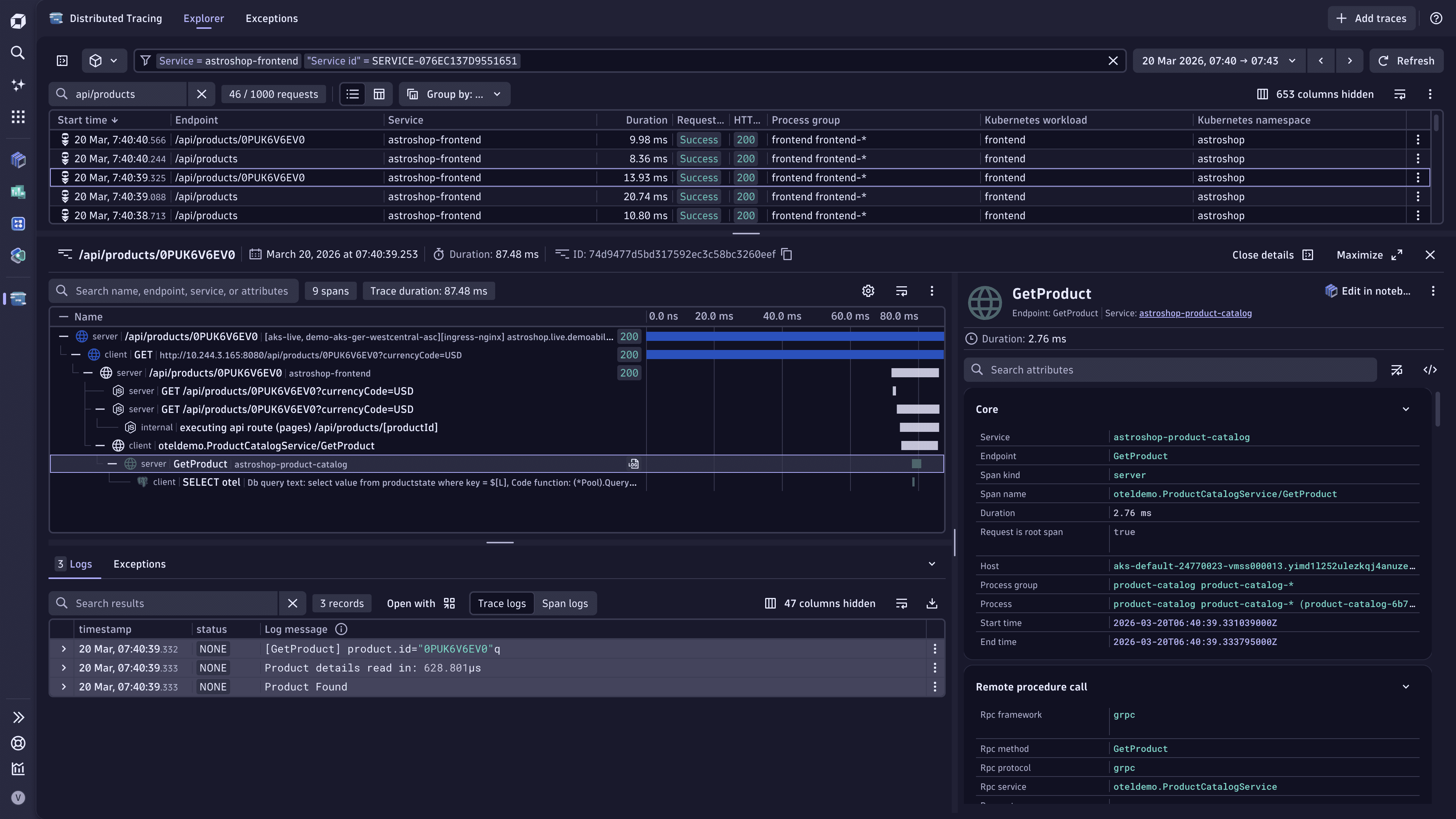Click the help question mark icon
Viewport: 1456px width, 819px height.
[1436, 19]
